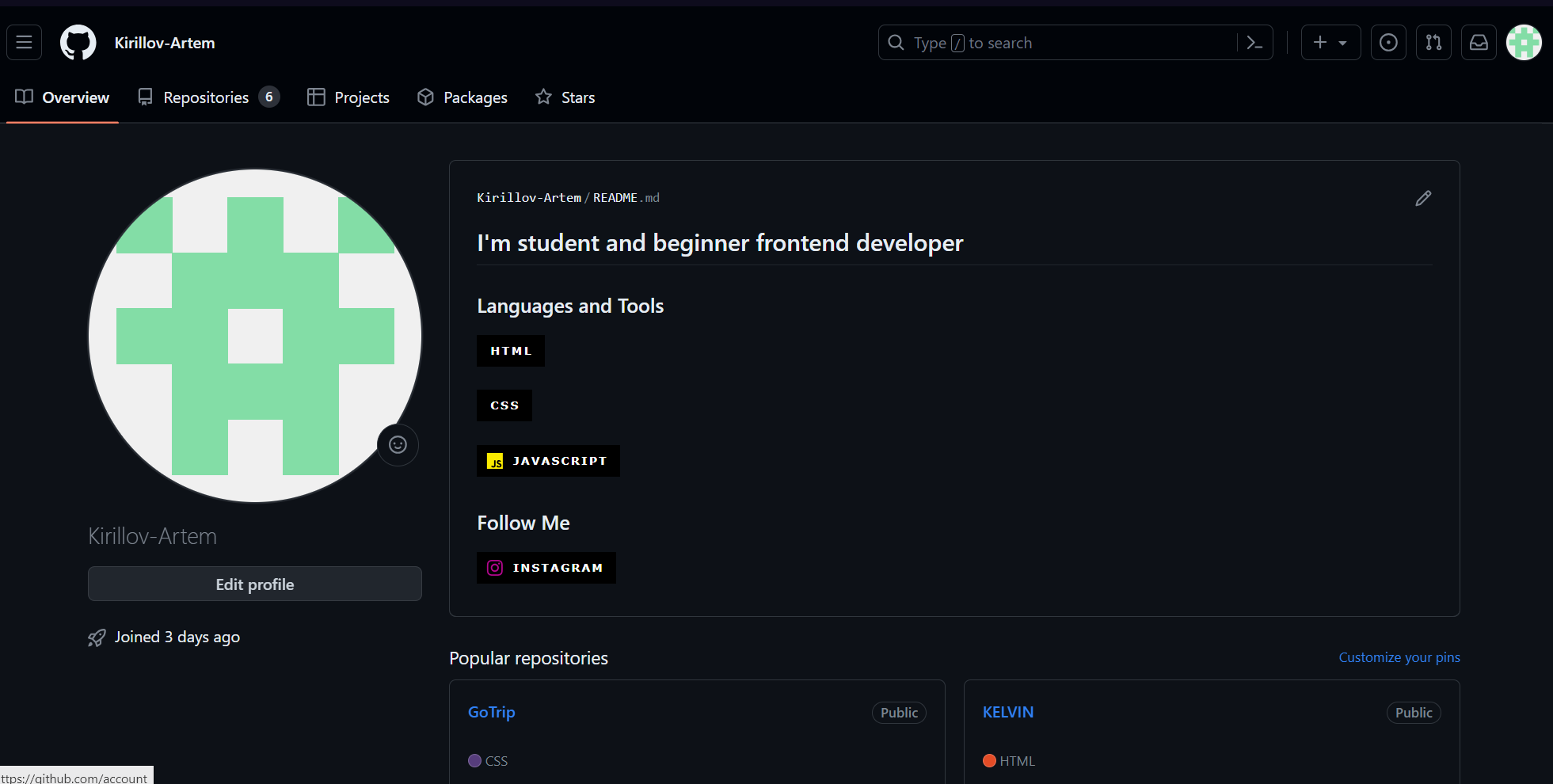The width and height of the screenshot is (1553, 784).
Task: Click the large profile avatar picture
Action: [255, 336]
